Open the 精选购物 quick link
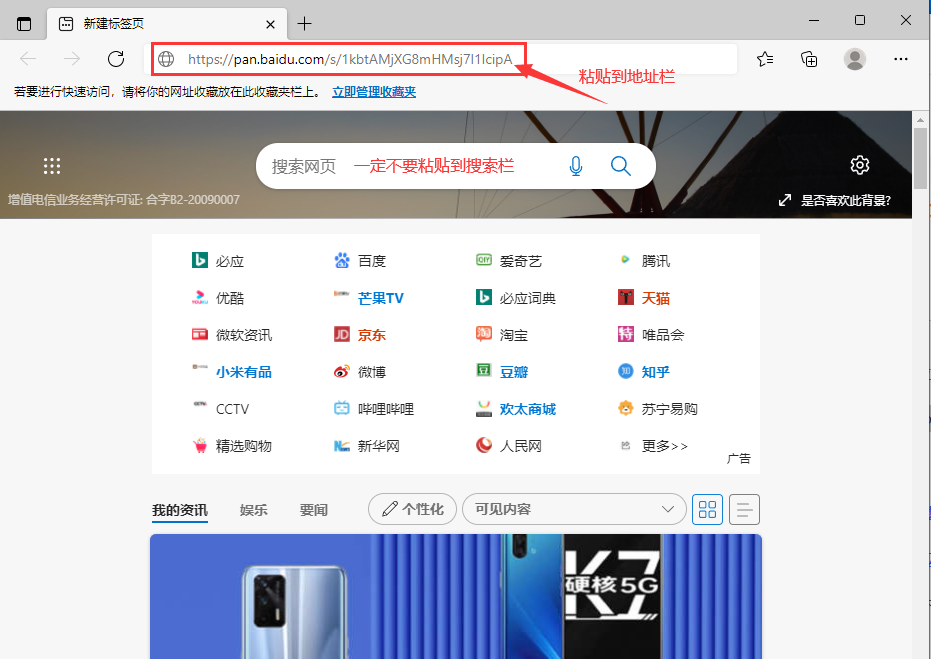 click(232, 446)
